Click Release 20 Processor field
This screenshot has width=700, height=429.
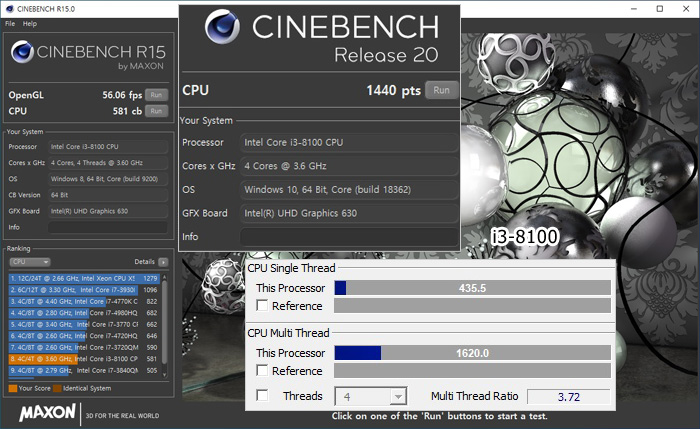point(349,142)
